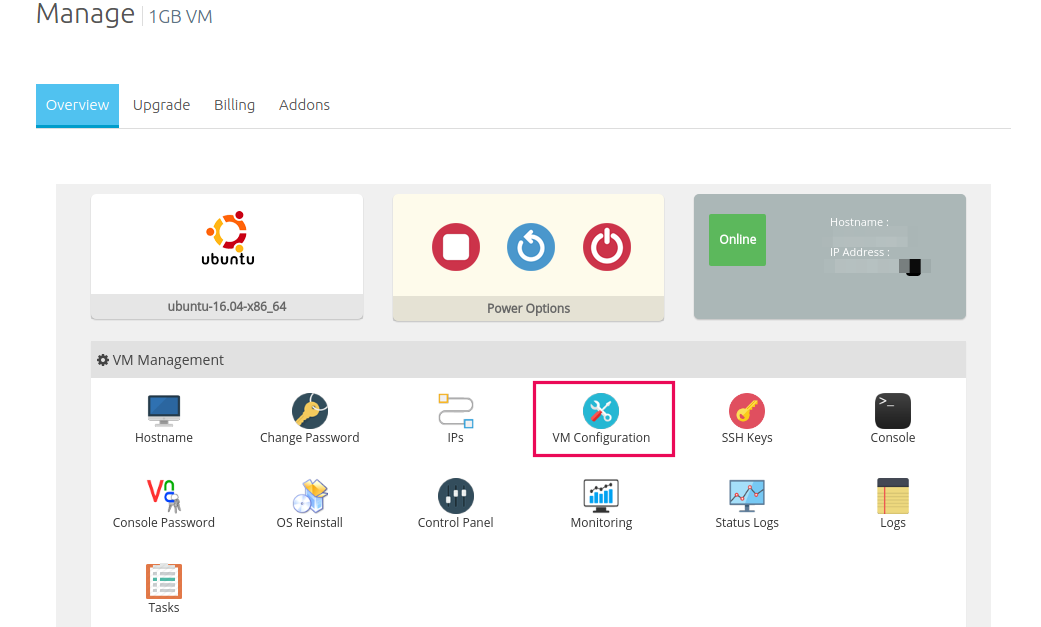Image resolution: width=1041 pixels, height=627 pixels.
Task: View server Monitoring graphs
Action: [x=601, y=502]
